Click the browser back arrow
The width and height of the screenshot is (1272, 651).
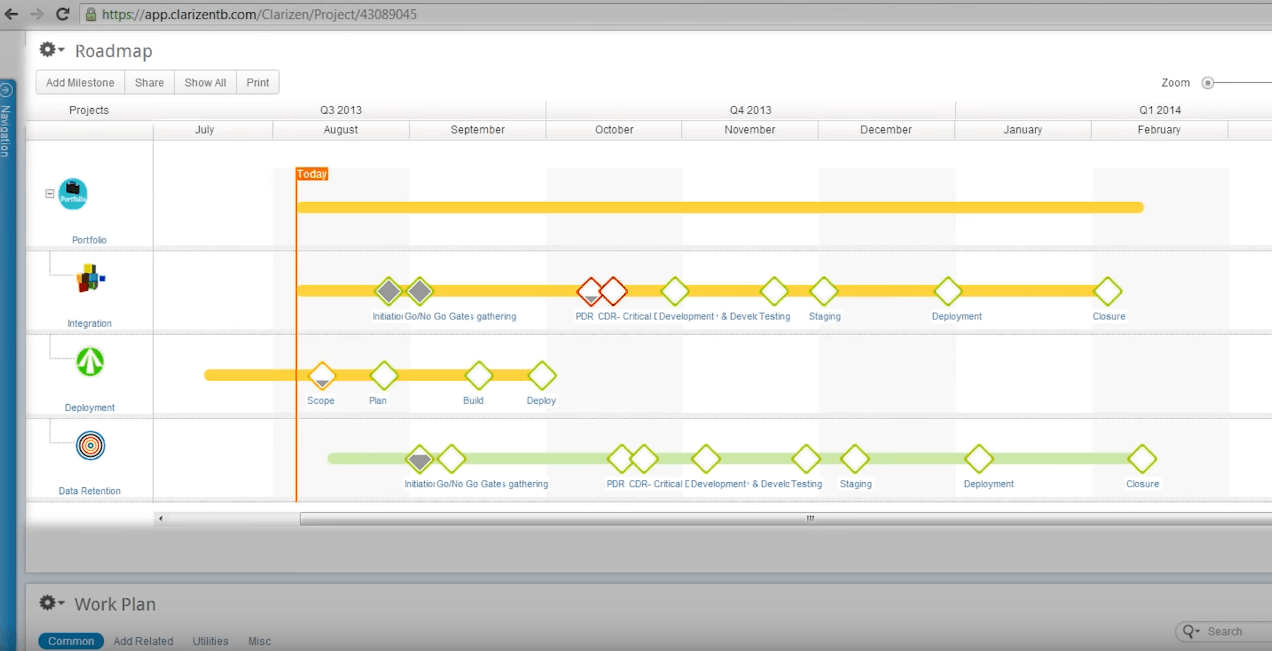click(11, 14)
